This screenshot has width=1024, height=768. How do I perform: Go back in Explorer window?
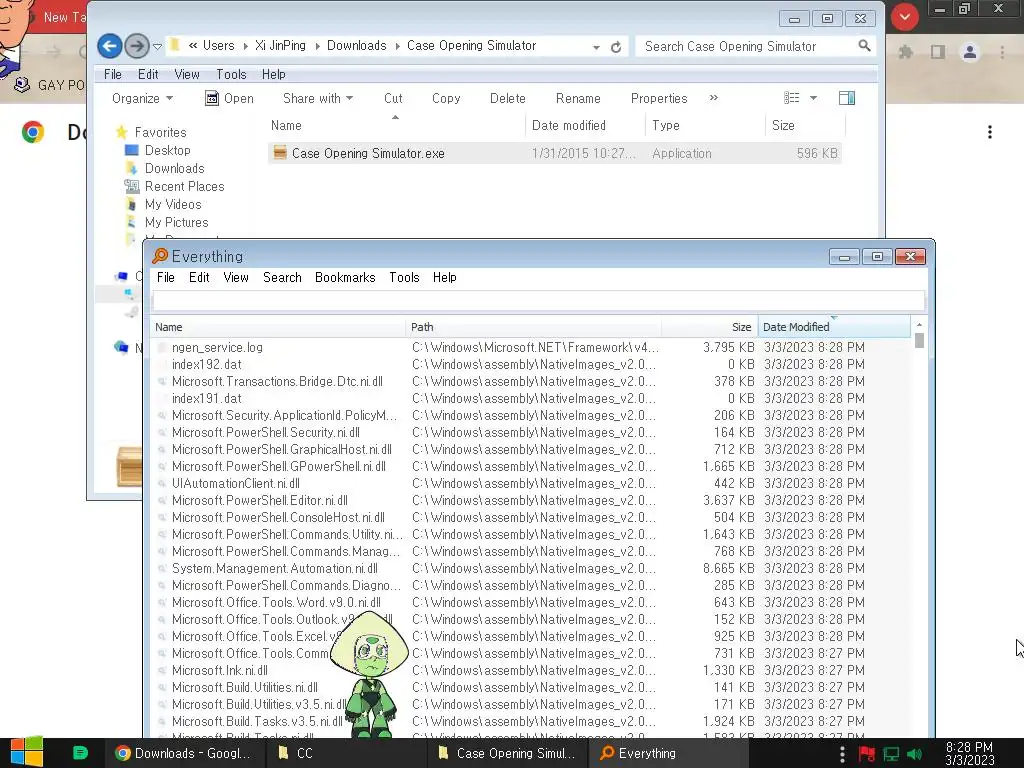[x=110, y=46]
